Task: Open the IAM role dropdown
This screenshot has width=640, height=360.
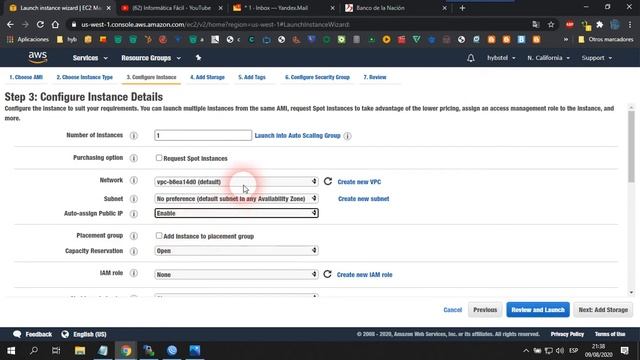Action: (x=236, y=274)
